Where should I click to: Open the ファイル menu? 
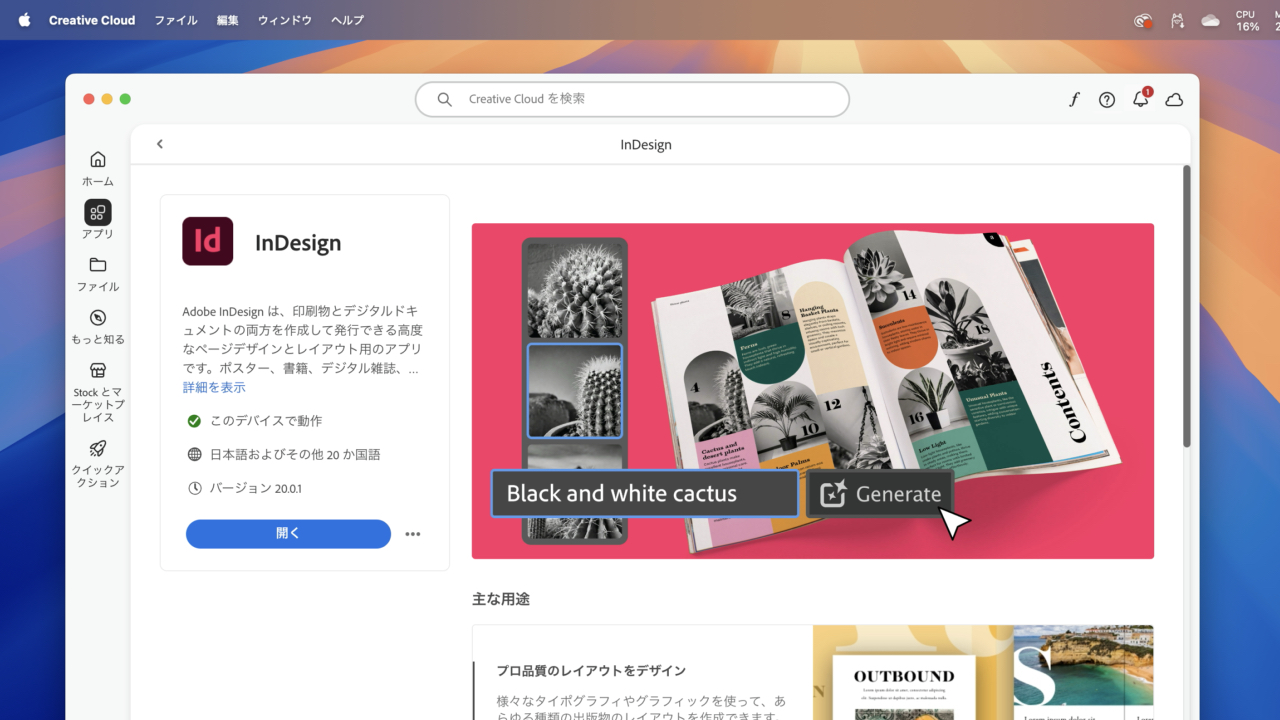click(176, 20)
